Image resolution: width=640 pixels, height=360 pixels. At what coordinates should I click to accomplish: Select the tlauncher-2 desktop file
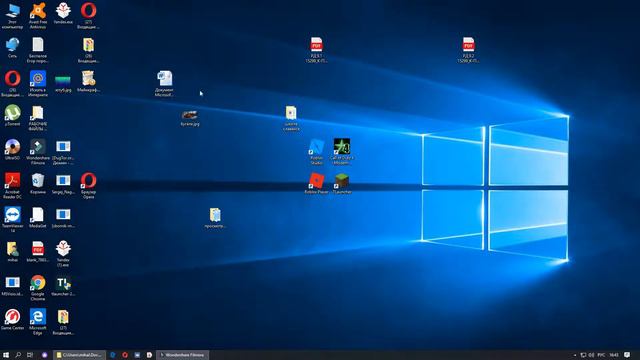63,285
